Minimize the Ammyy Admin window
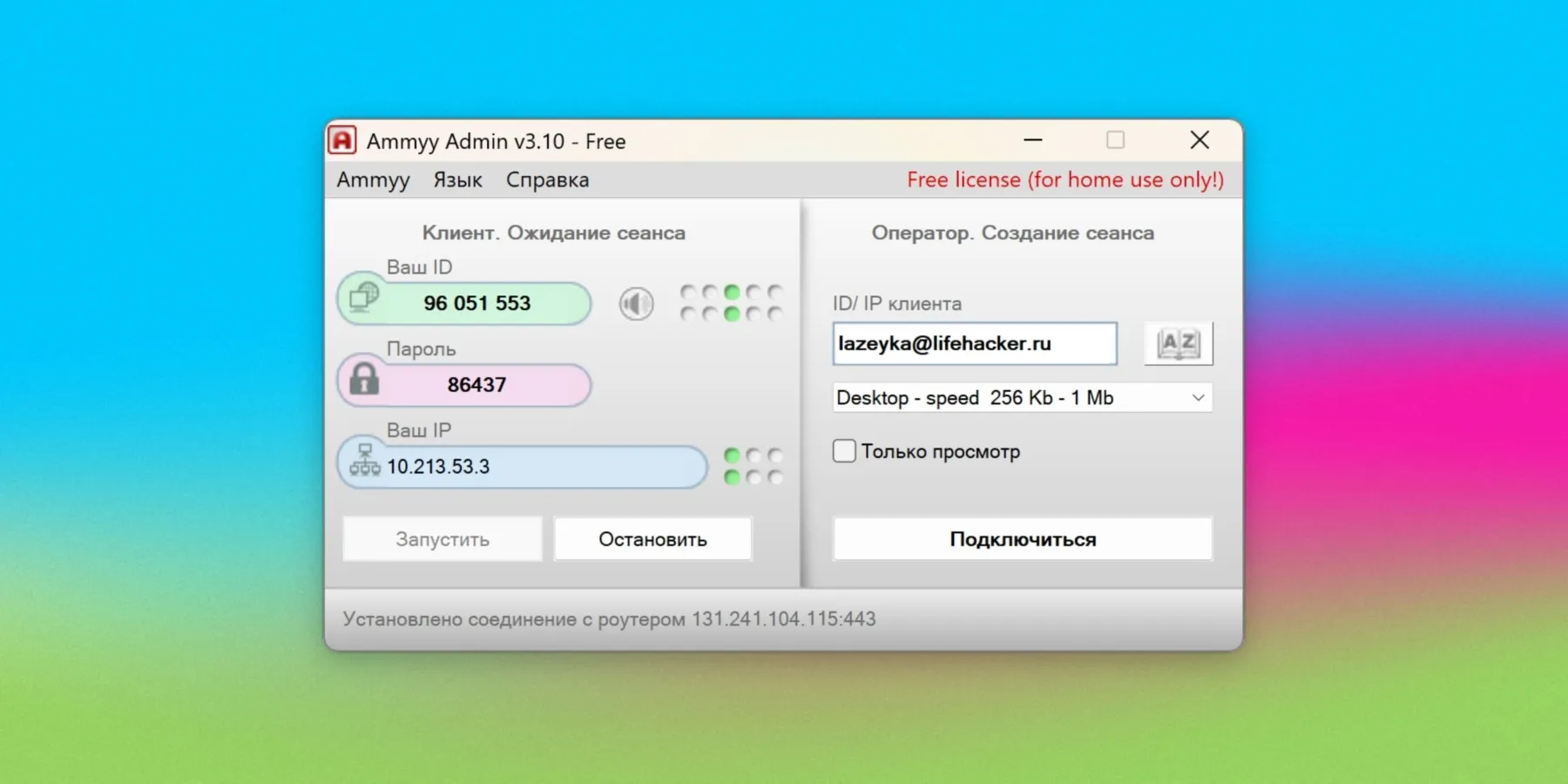 pyautogui.click(x=1033, y=139)
